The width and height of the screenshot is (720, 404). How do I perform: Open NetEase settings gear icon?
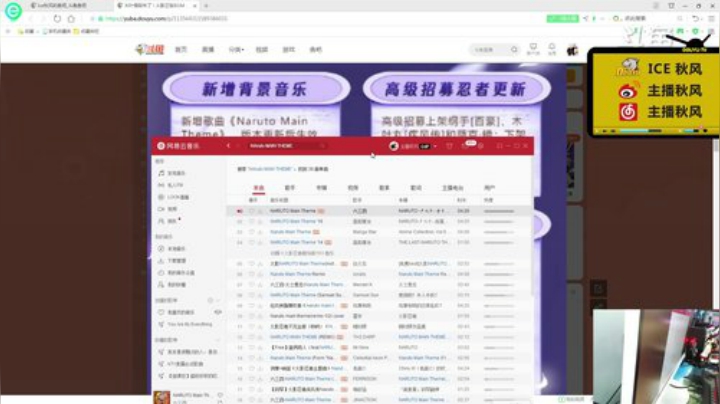tap(480, 146)
